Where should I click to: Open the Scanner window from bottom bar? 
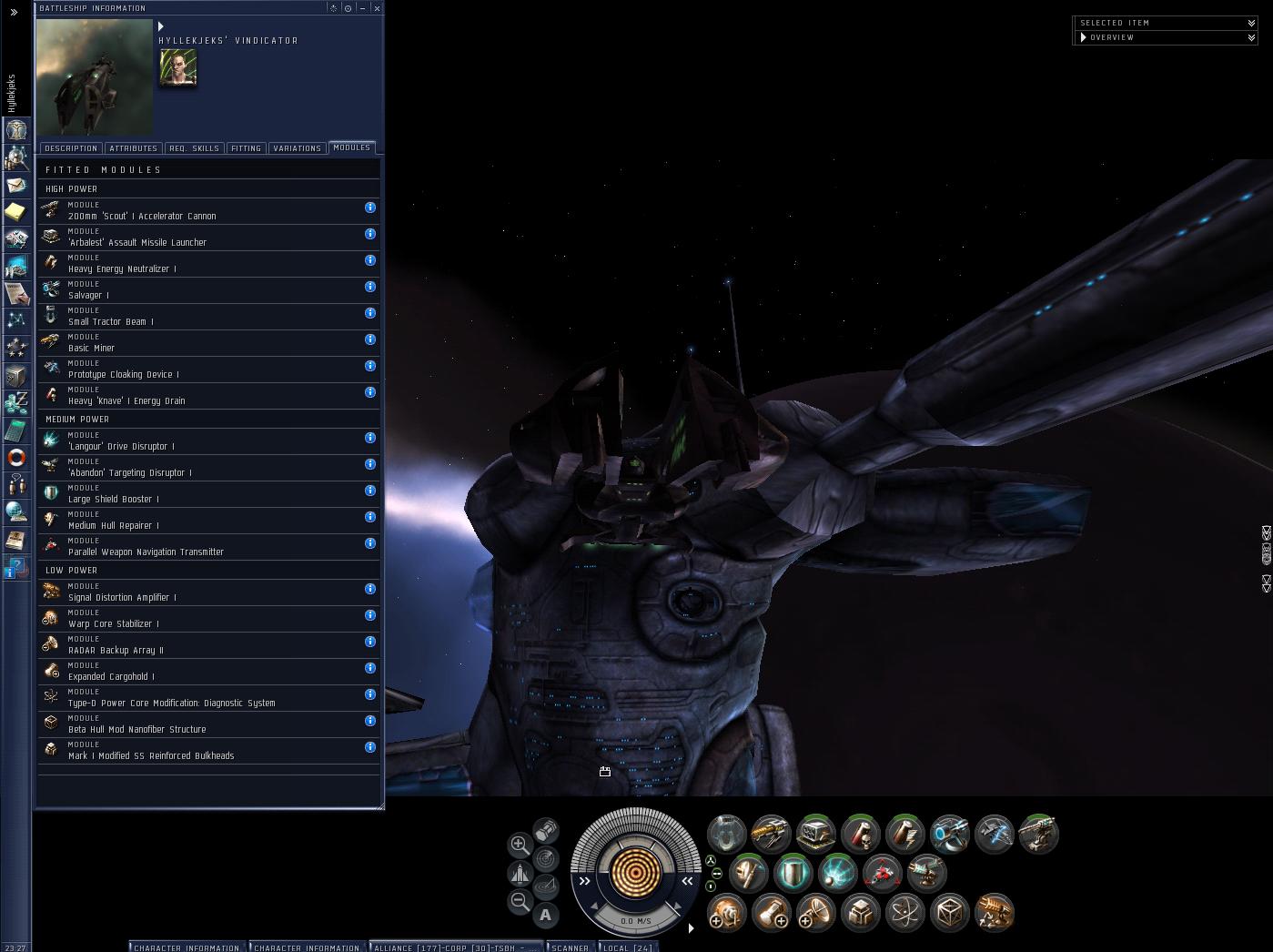pos(571,947)
